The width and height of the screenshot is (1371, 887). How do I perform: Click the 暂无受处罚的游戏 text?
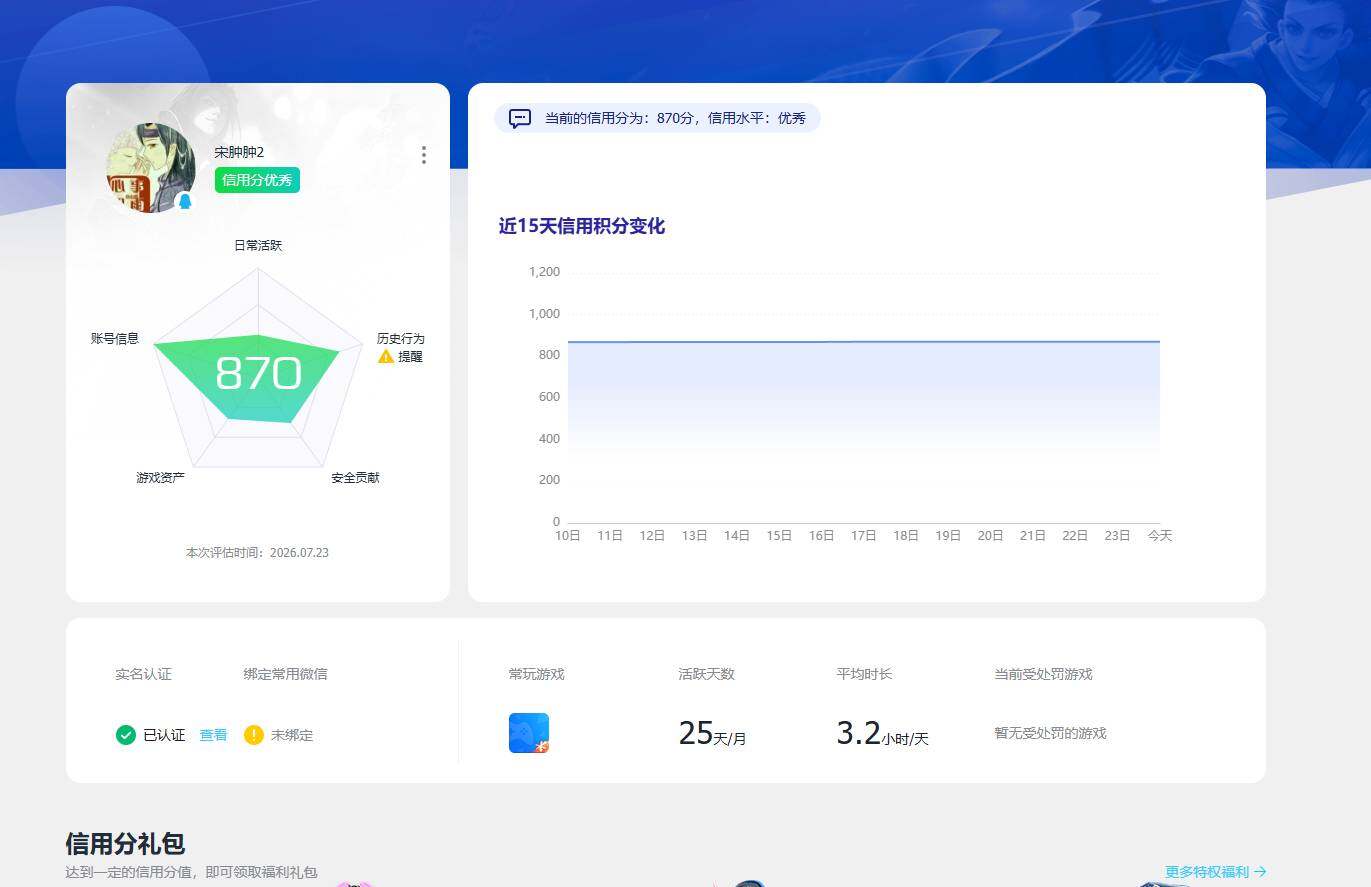pyautogui.click(x=1050, y=733)
